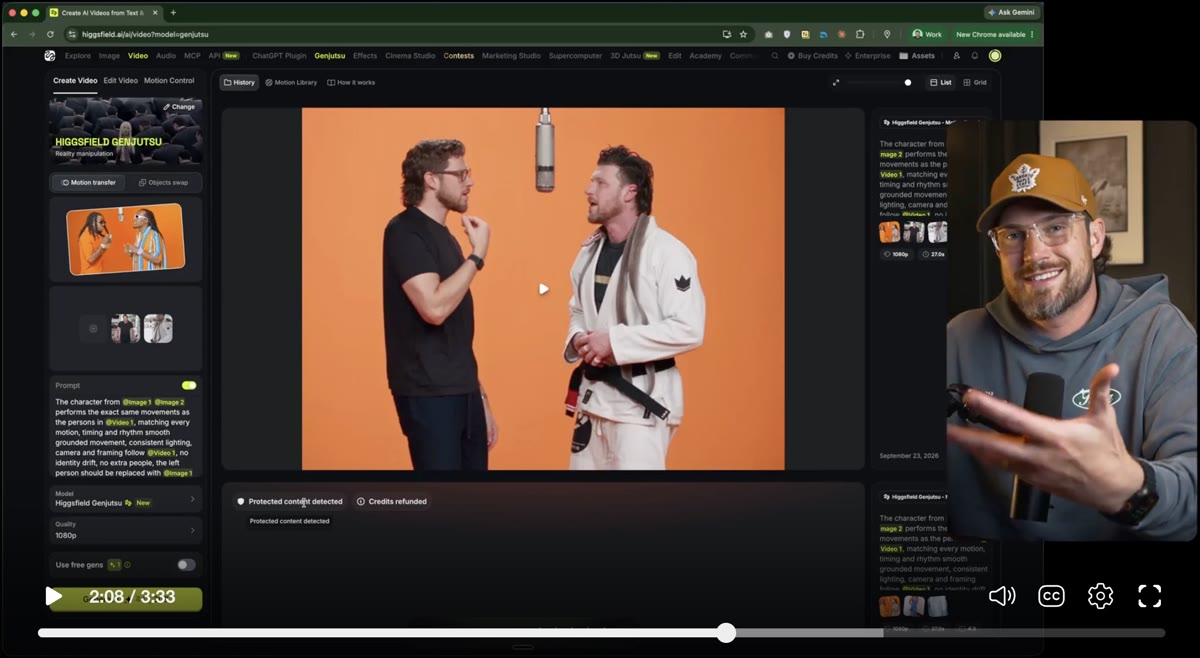
Task: Open the Audio nav item
Action: (166, 56)
